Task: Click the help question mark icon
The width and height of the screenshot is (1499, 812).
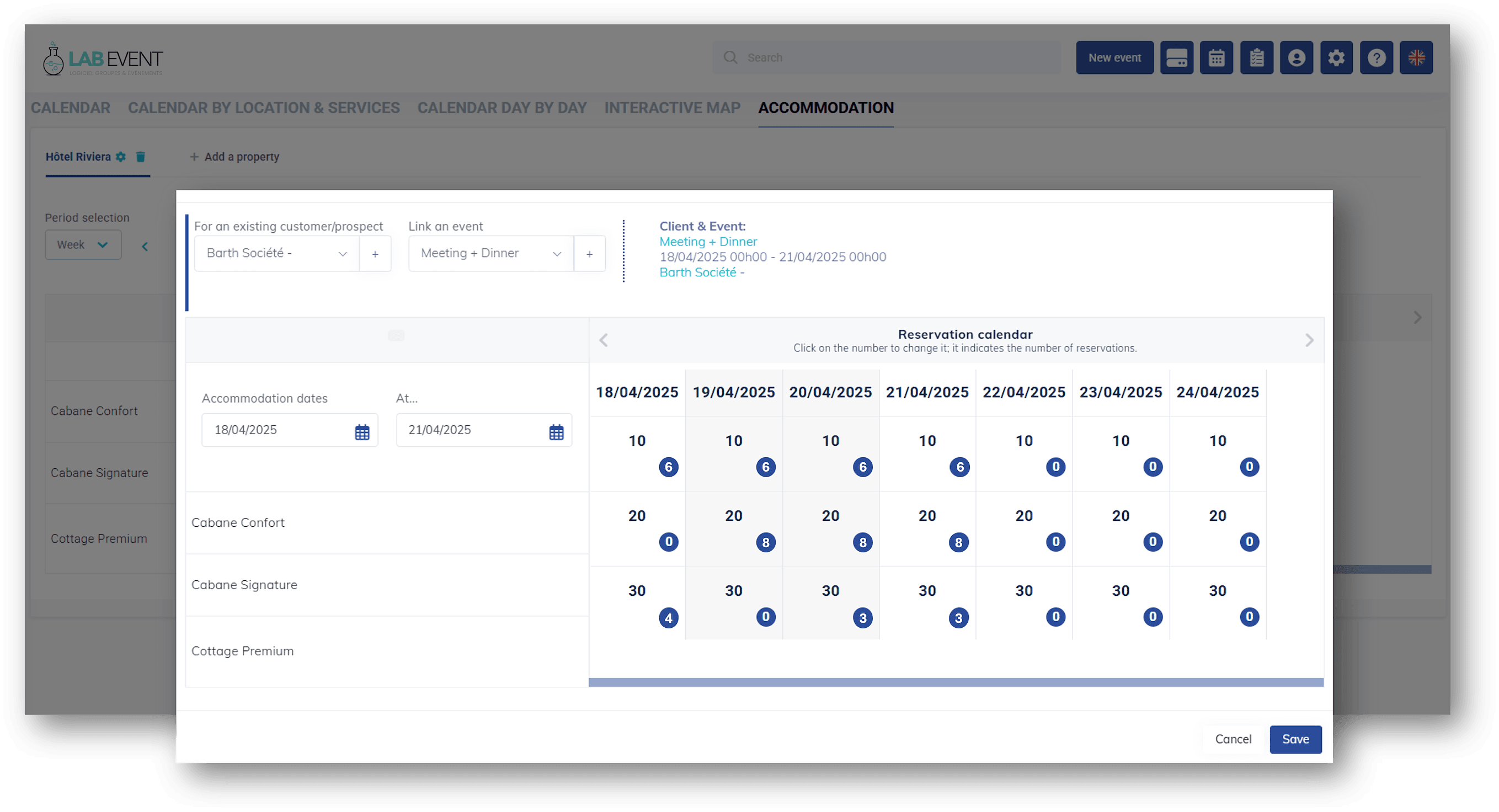Action: [x=1376, y=57]
